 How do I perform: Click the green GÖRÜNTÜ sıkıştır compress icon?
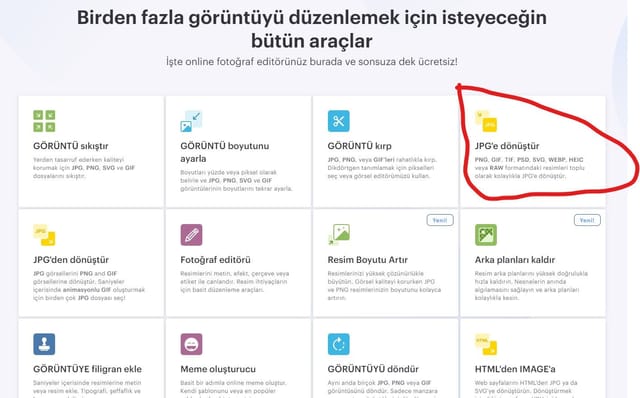44,121
